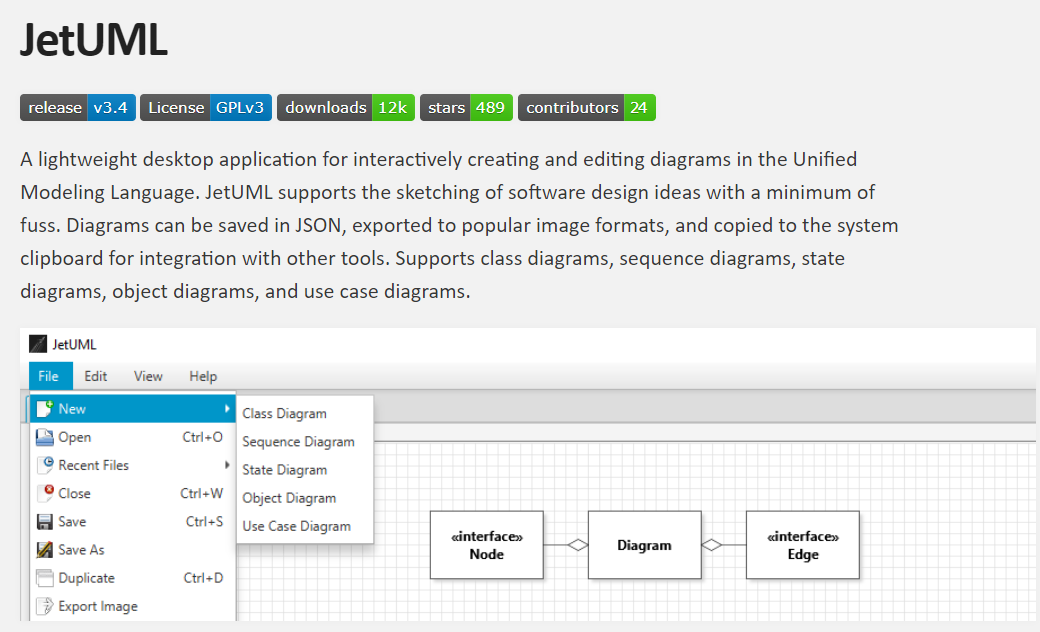Select the Diagram class box

(x=645, y=545)
